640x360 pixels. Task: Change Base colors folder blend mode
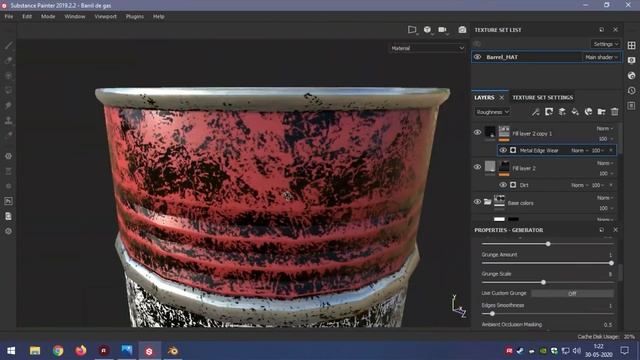point(604,198)
